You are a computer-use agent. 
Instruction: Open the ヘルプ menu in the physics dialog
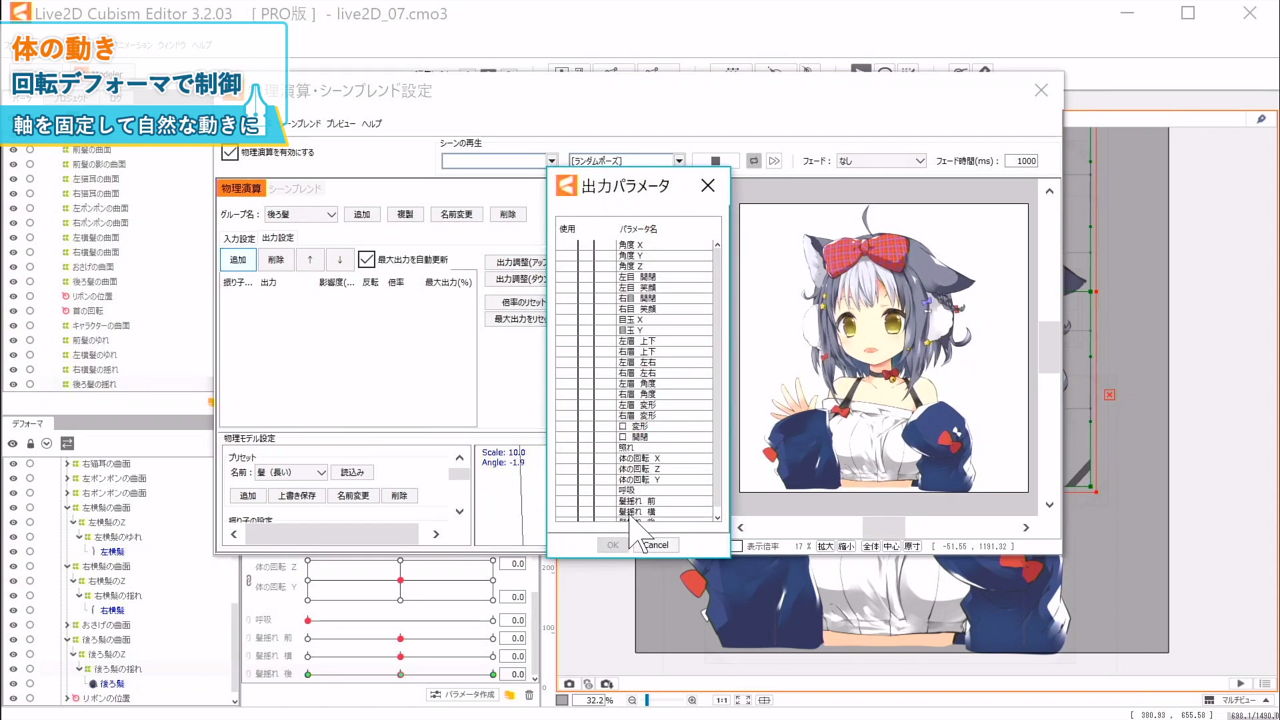pyautogui.click(x=371, y=124)
